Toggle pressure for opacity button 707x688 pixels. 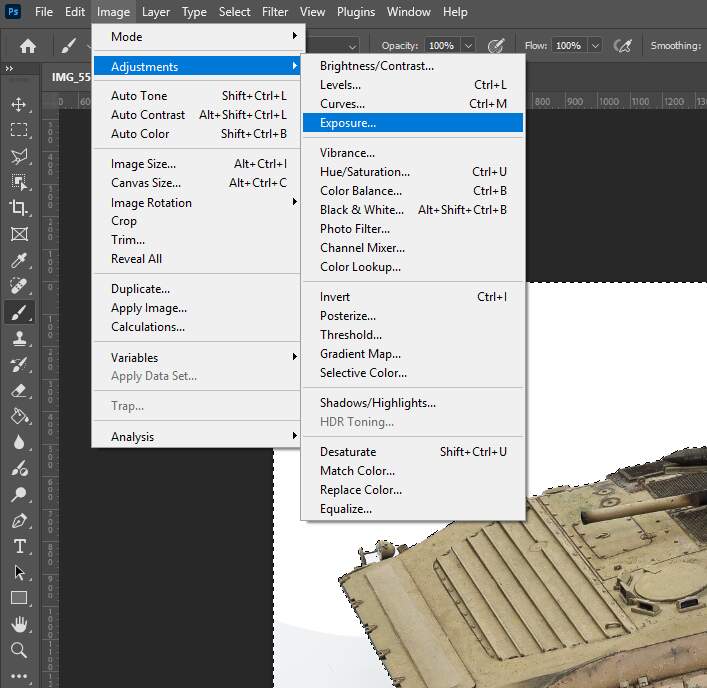496,46
